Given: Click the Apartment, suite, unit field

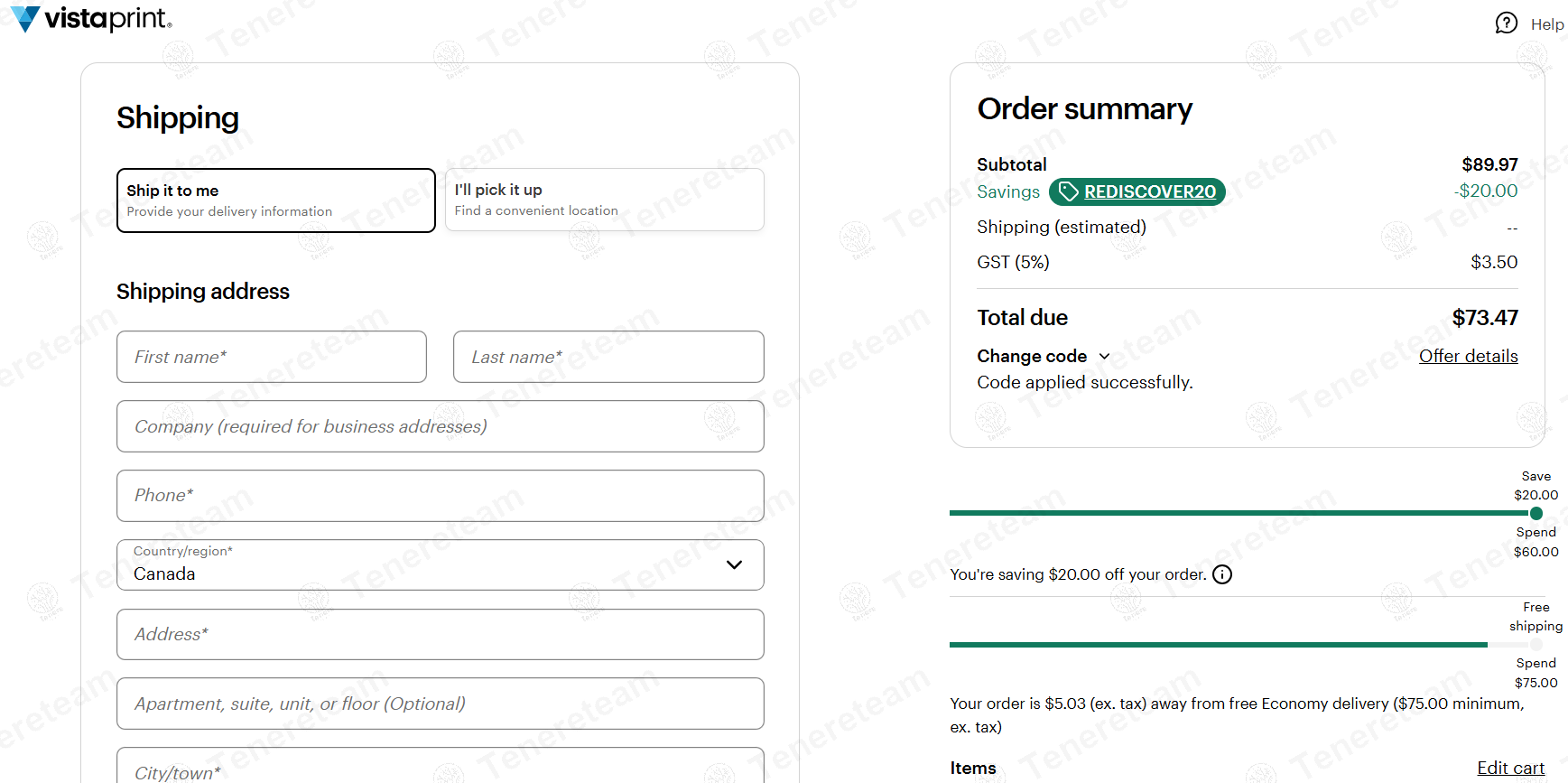Looking at the screenshot, I should 440,704.
